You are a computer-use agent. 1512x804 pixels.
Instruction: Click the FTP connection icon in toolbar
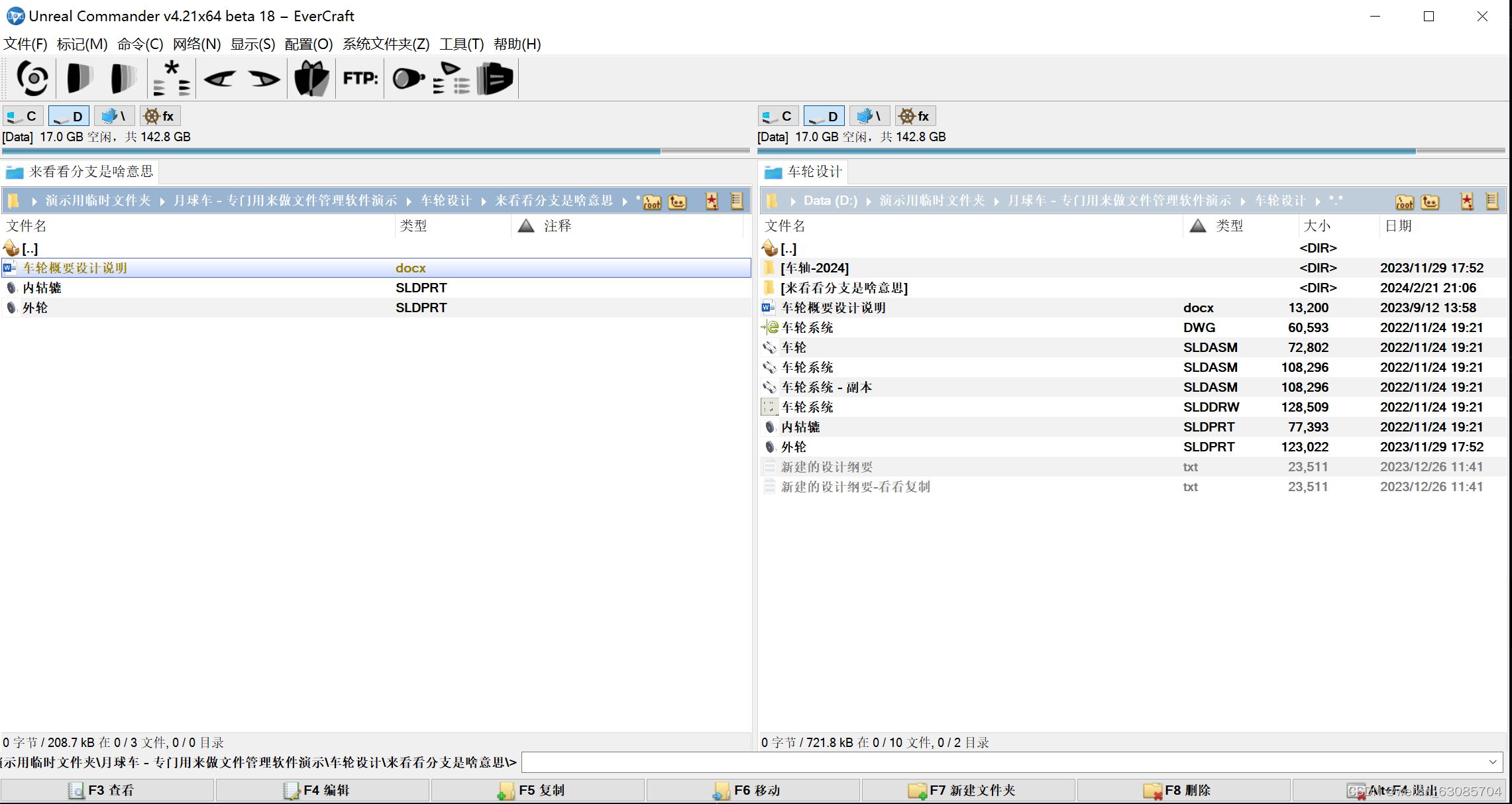(360, 78)
